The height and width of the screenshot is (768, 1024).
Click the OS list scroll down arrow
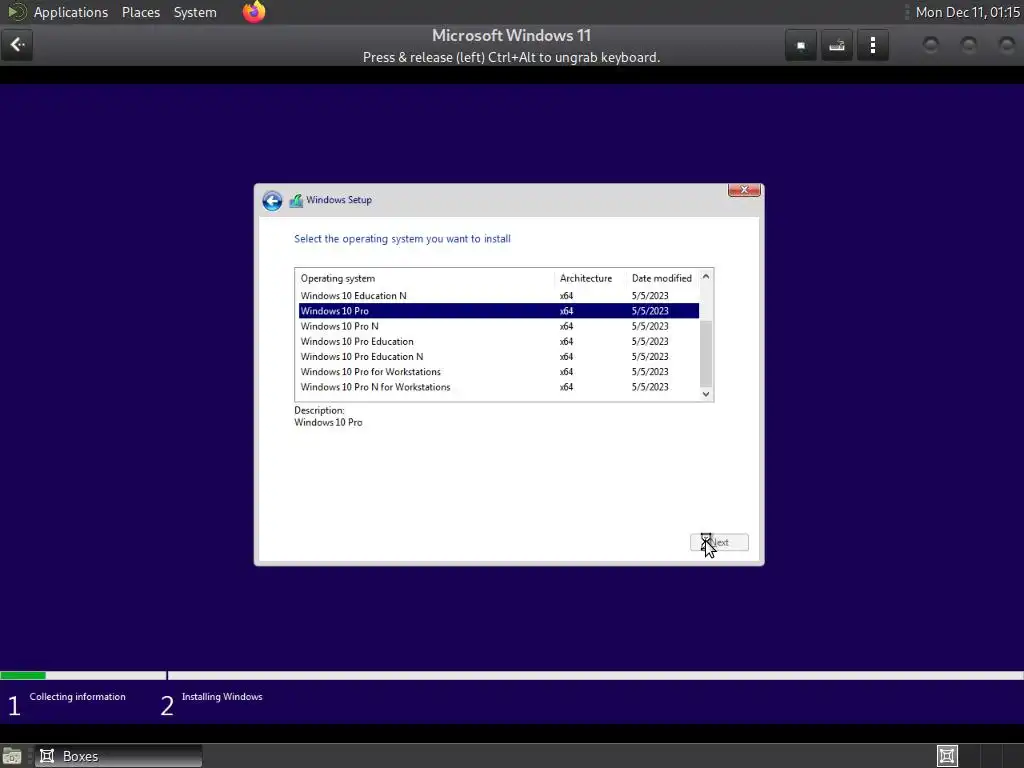point(706,394)
